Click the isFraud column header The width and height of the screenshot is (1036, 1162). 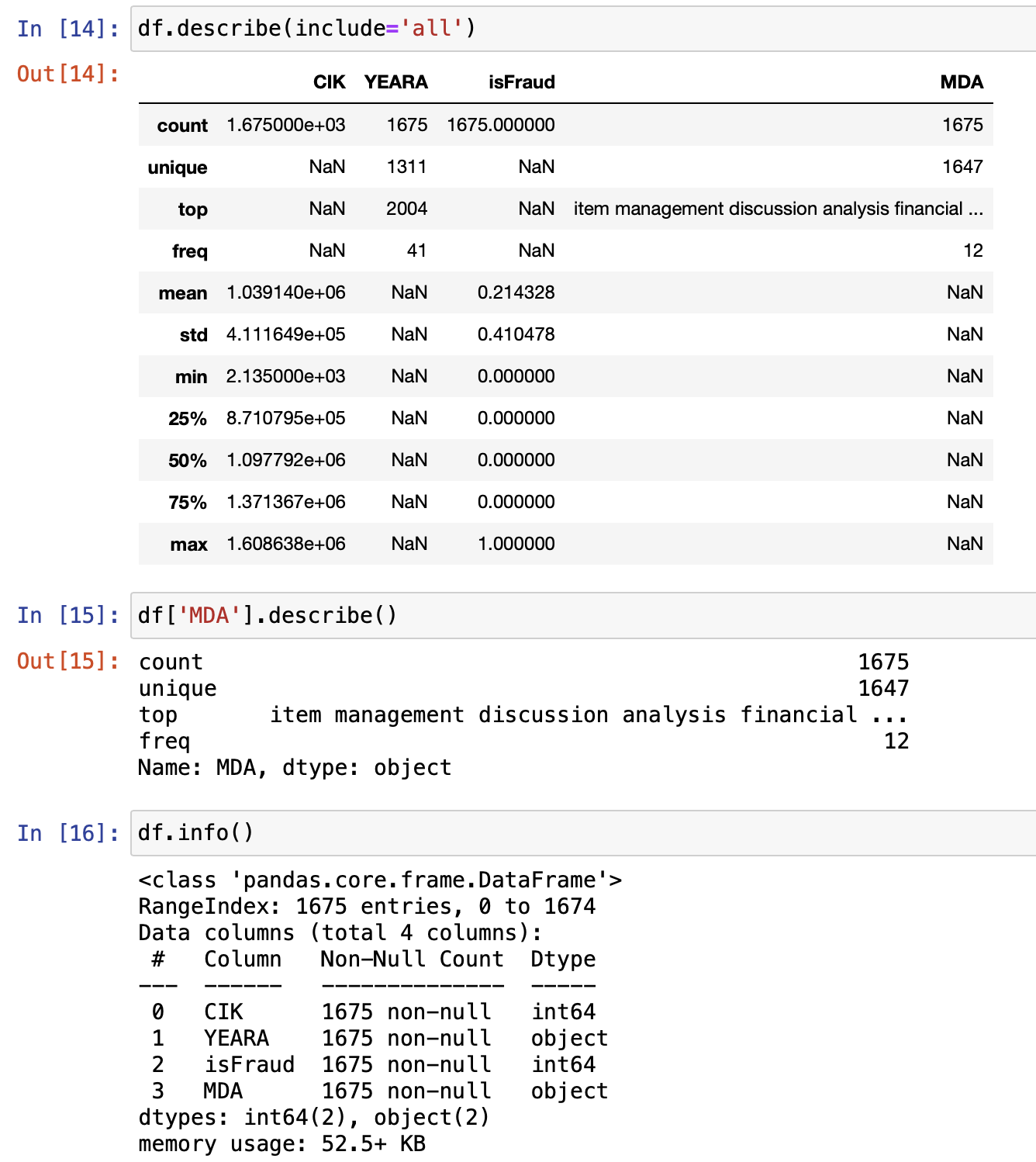click(x=521, y=82)
